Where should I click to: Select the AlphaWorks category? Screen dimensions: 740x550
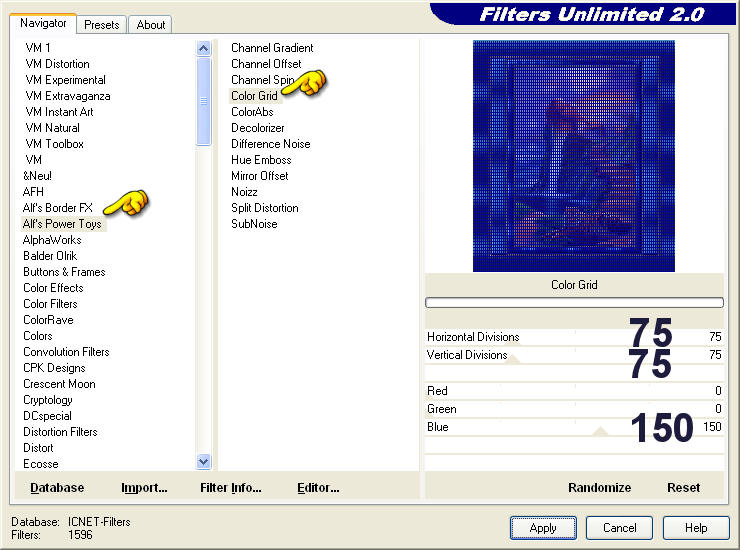(52, 240)
